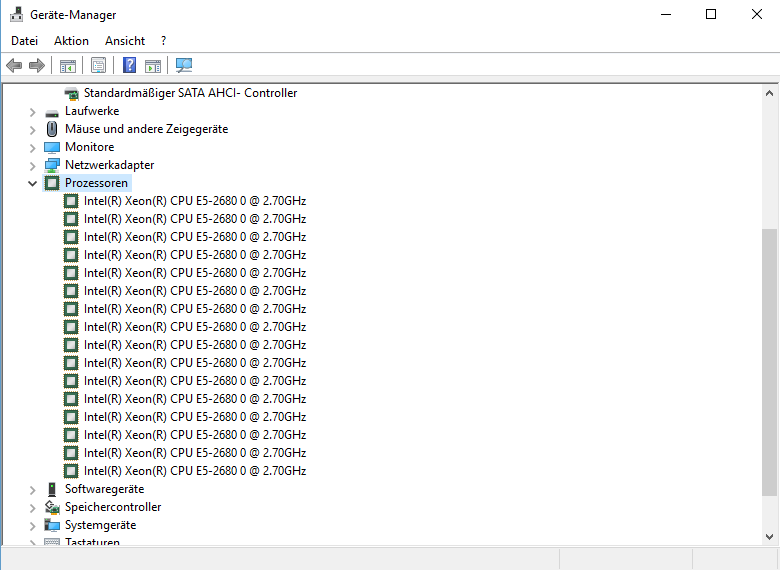
Task: Click the chip icon beside Prozessoren
Action: [x=52, y=183]
